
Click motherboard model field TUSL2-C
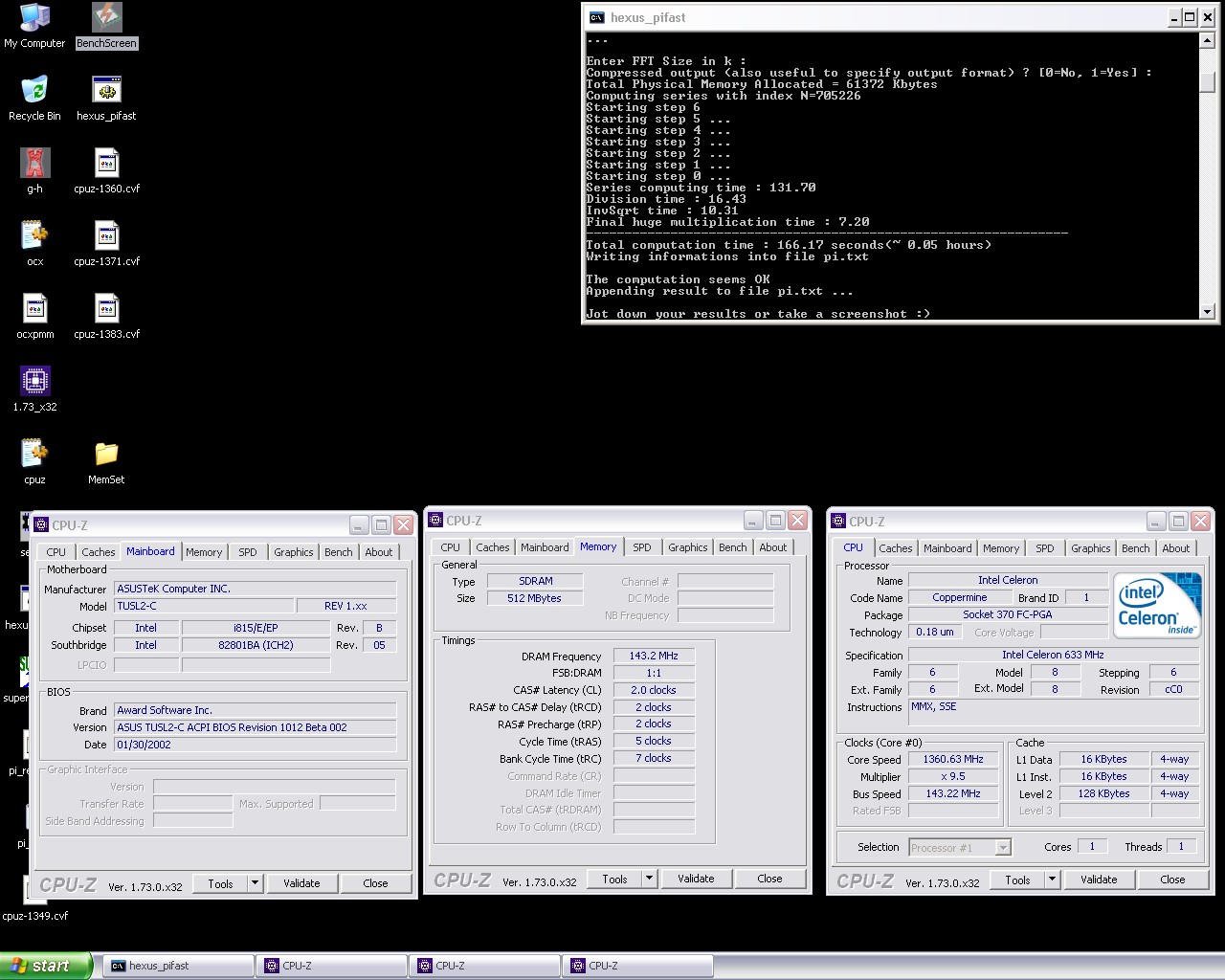[204, 606]
